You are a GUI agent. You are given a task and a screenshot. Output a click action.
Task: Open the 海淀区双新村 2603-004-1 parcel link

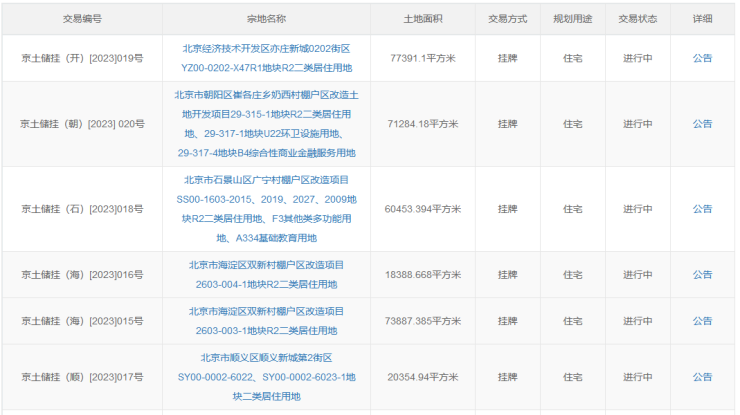pyautogui.click(x=266, y=274)
